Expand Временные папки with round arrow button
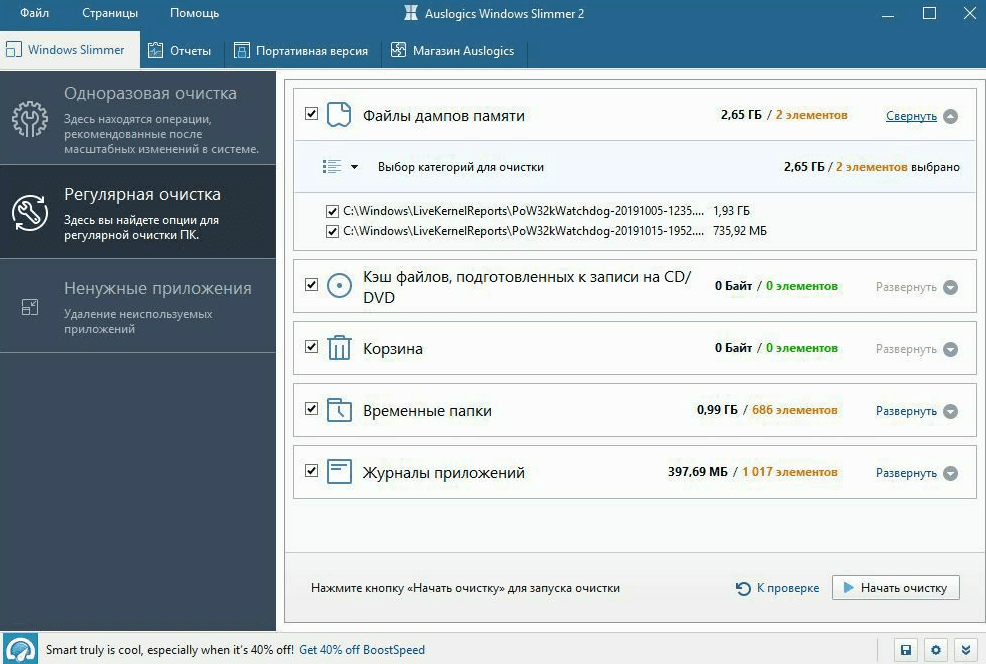This screenshot has width=986, height=664. point(951,411)
